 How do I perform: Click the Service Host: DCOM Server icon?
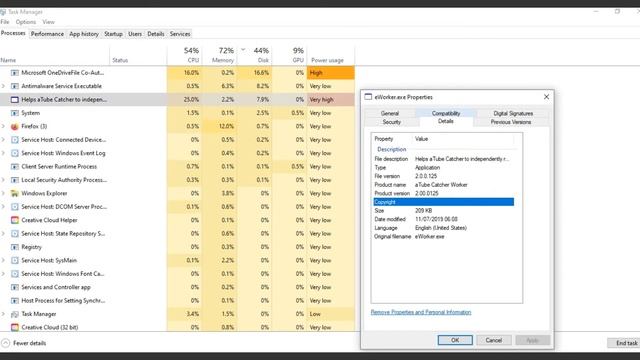[x=15, y=207]
